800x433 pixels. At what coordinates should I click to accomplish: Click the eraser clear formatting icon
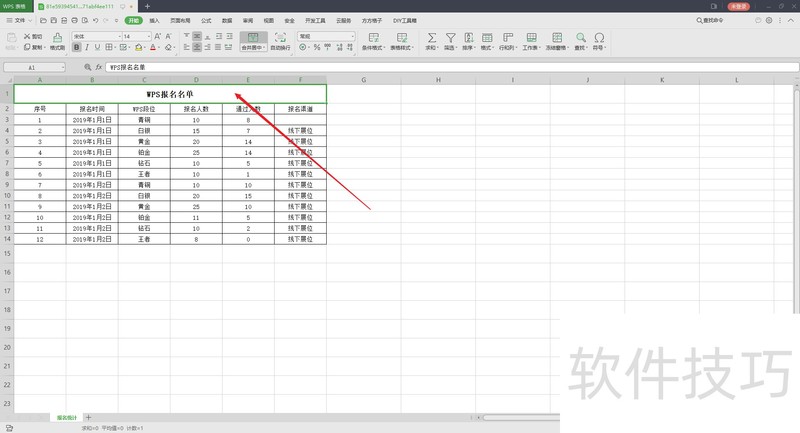tap(168, 47)
